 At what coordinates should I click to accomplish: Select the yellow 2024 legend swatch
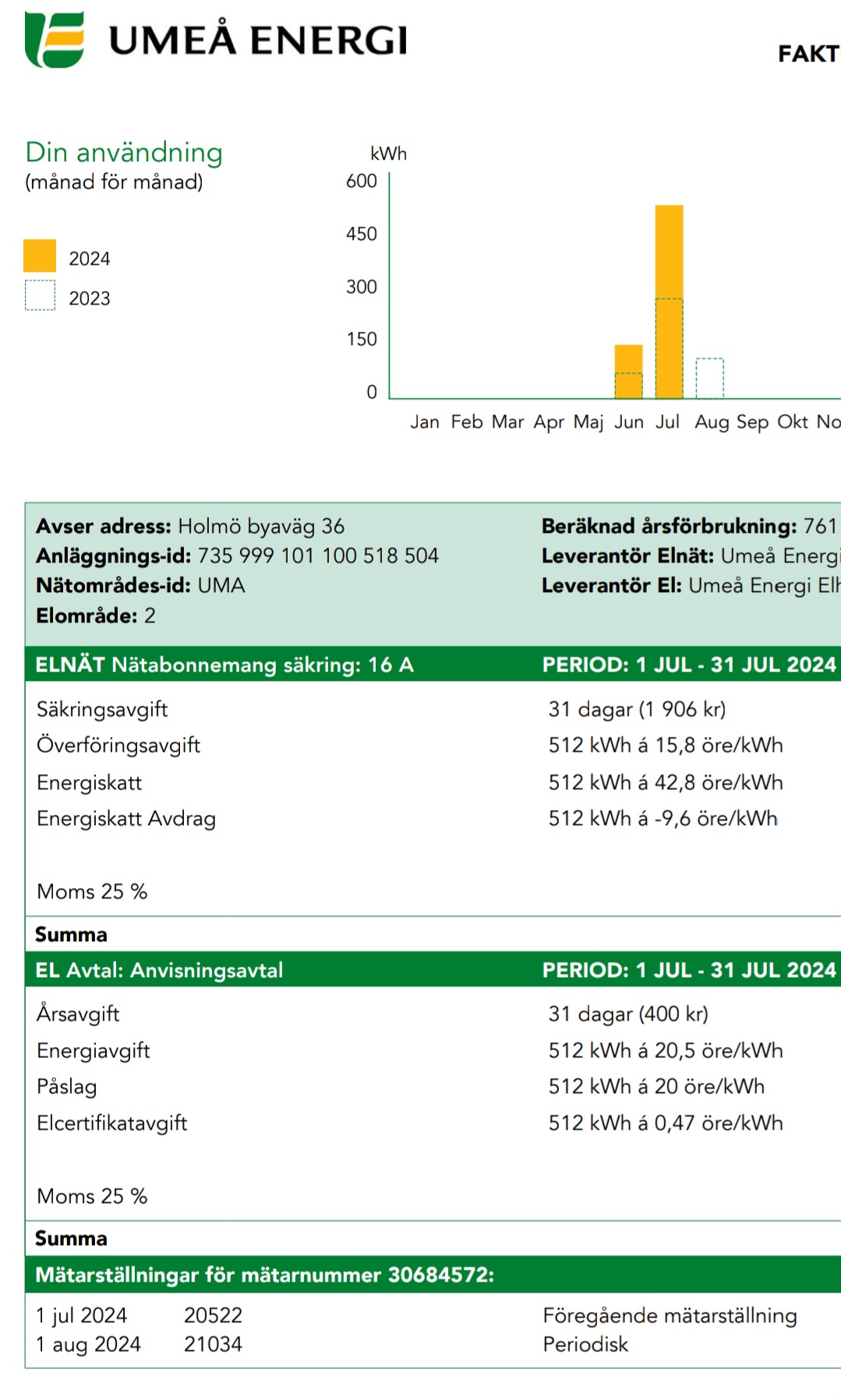(x=40, y=256)
